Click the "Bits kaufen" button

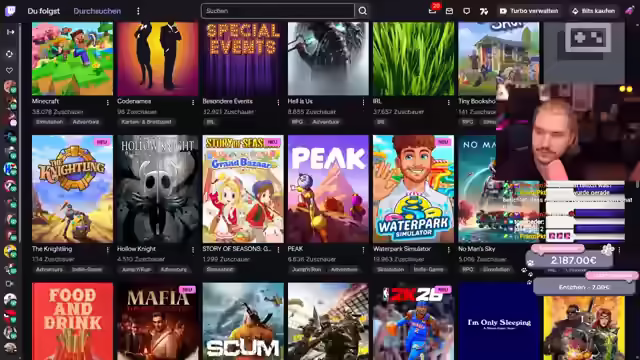pyautogui.click(x=594, y=11)
